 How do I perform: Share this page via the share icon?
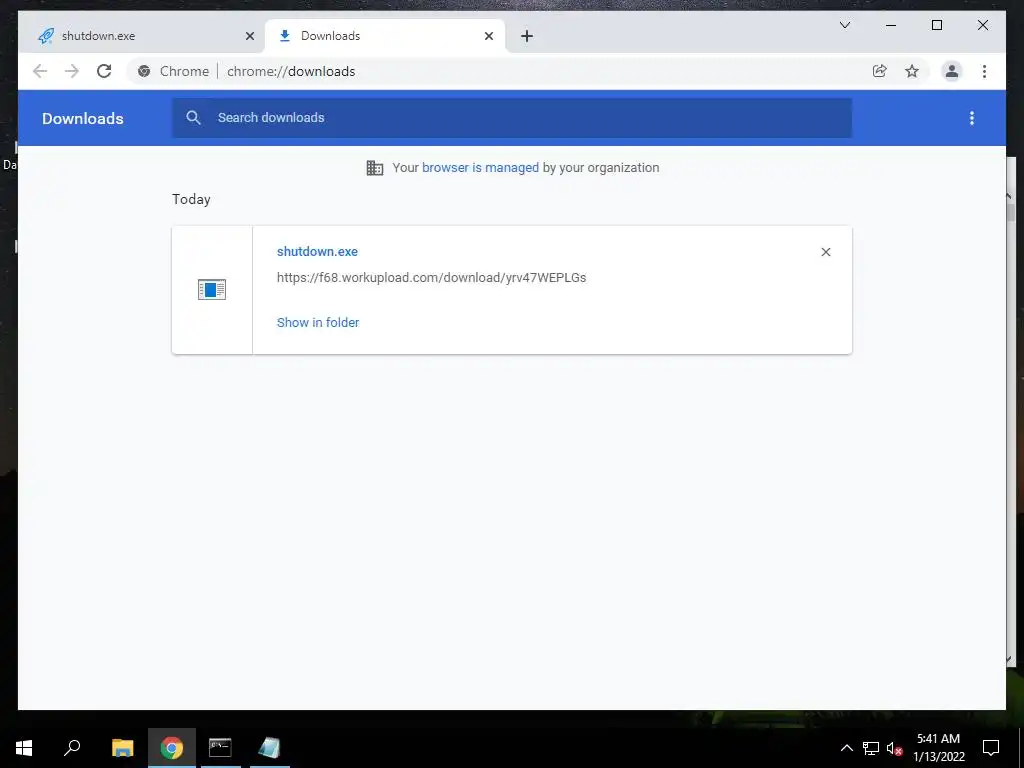(880, 71)
